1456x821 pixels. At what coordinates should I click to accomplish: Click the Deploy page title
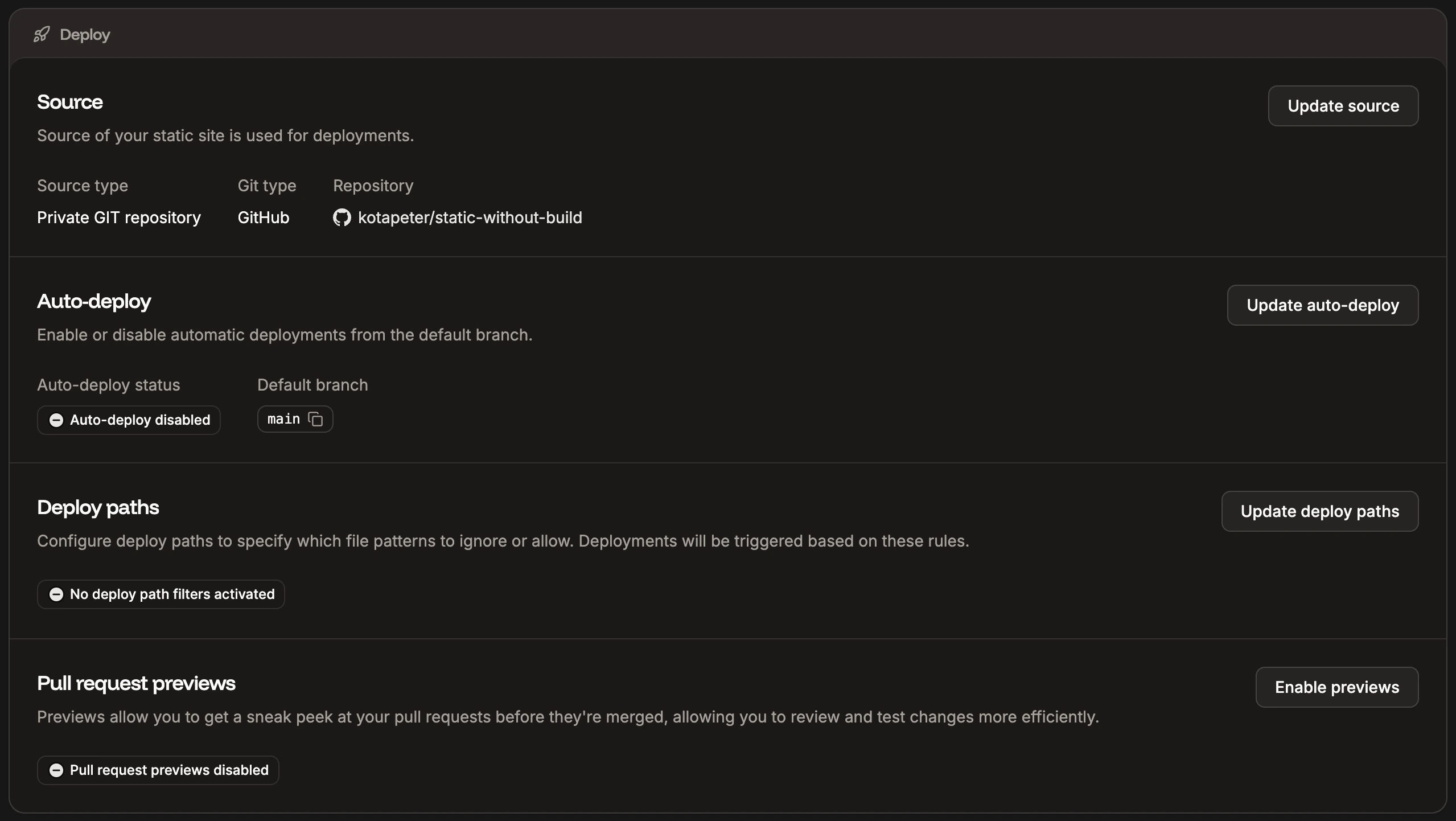(84, 34)
